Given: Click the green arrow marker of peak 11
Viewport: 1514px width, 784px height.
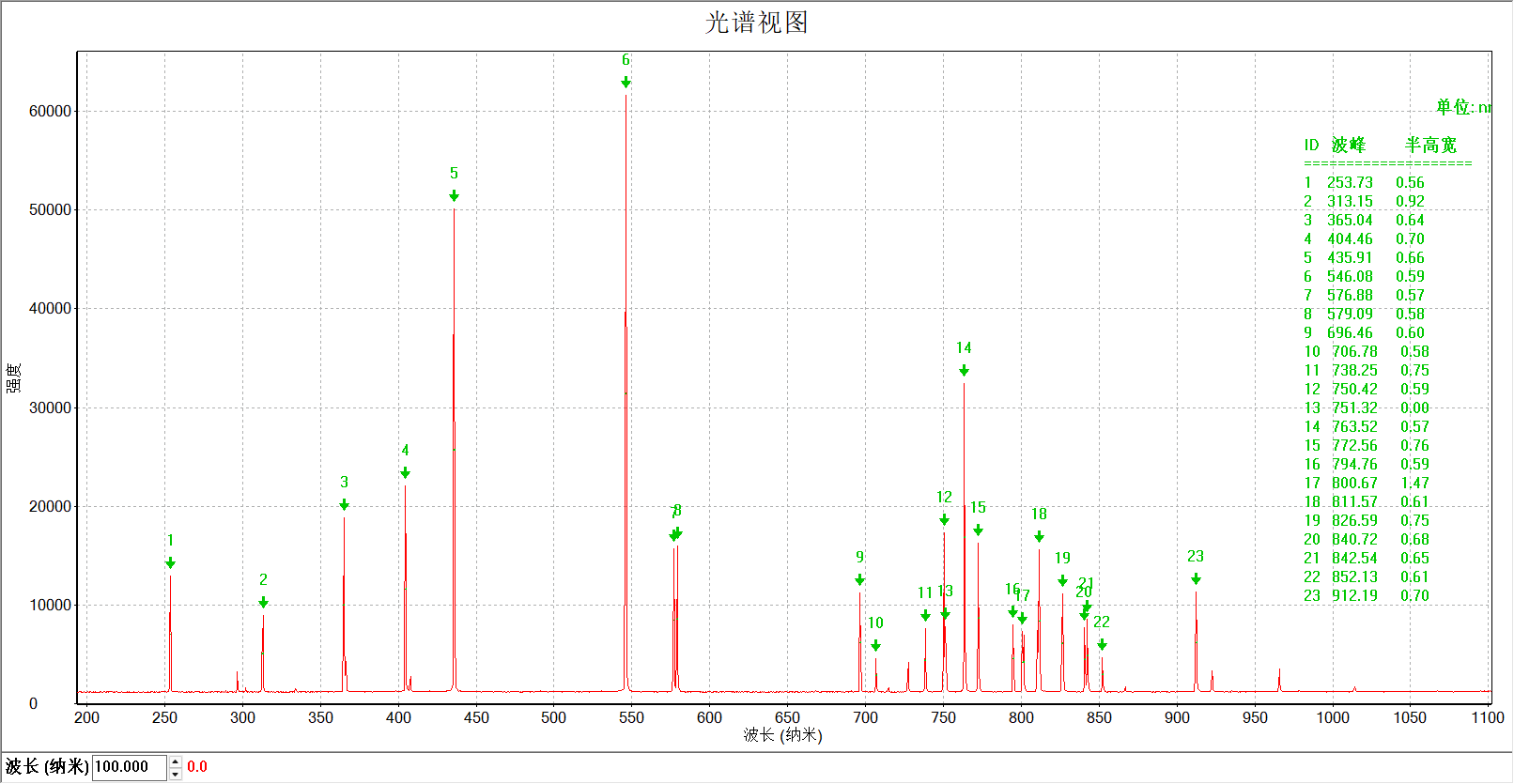Looking at the screenshot, I should click(x=925, y=616).
